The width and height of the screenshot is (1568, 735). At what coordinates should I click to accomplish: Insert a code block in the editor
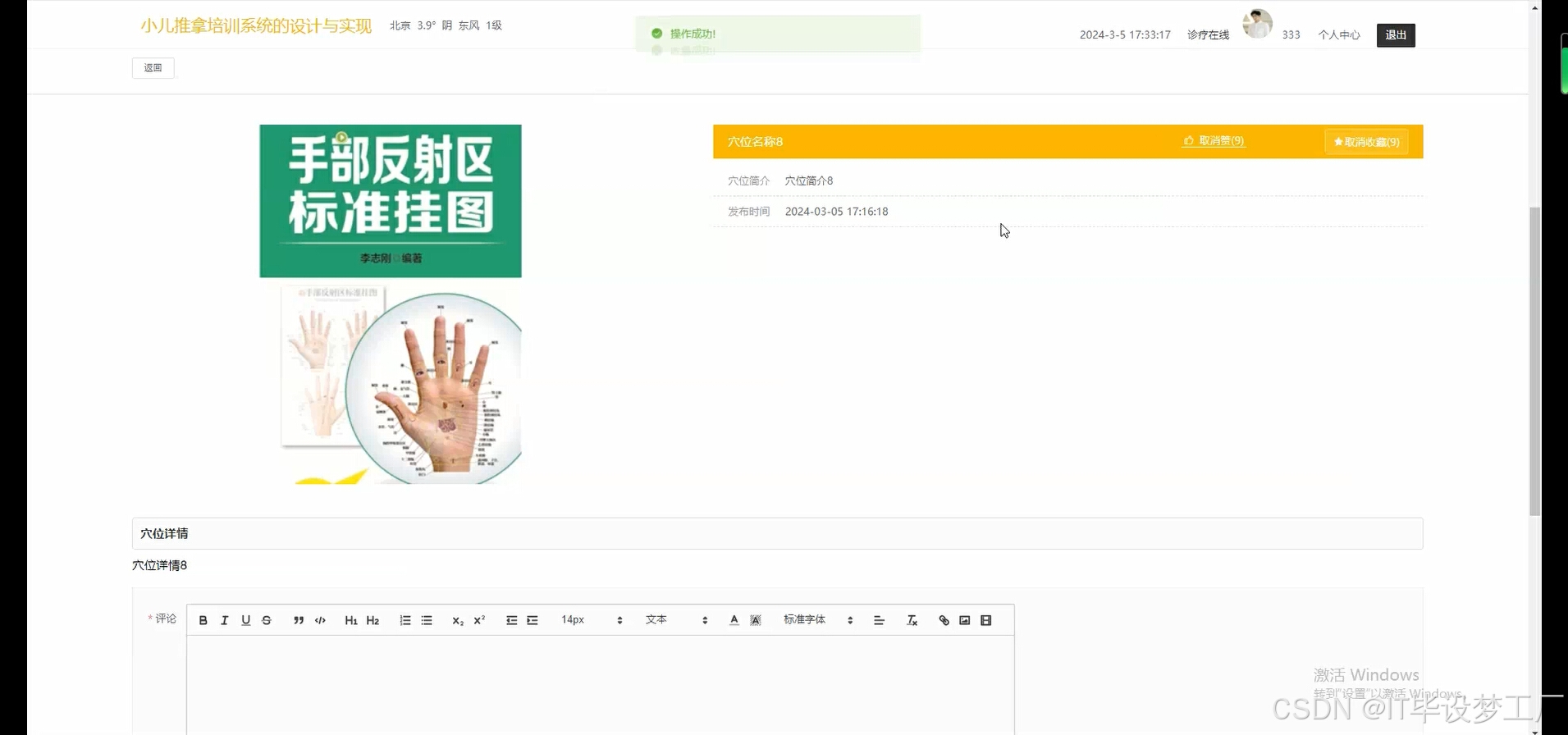pos(320,620)
